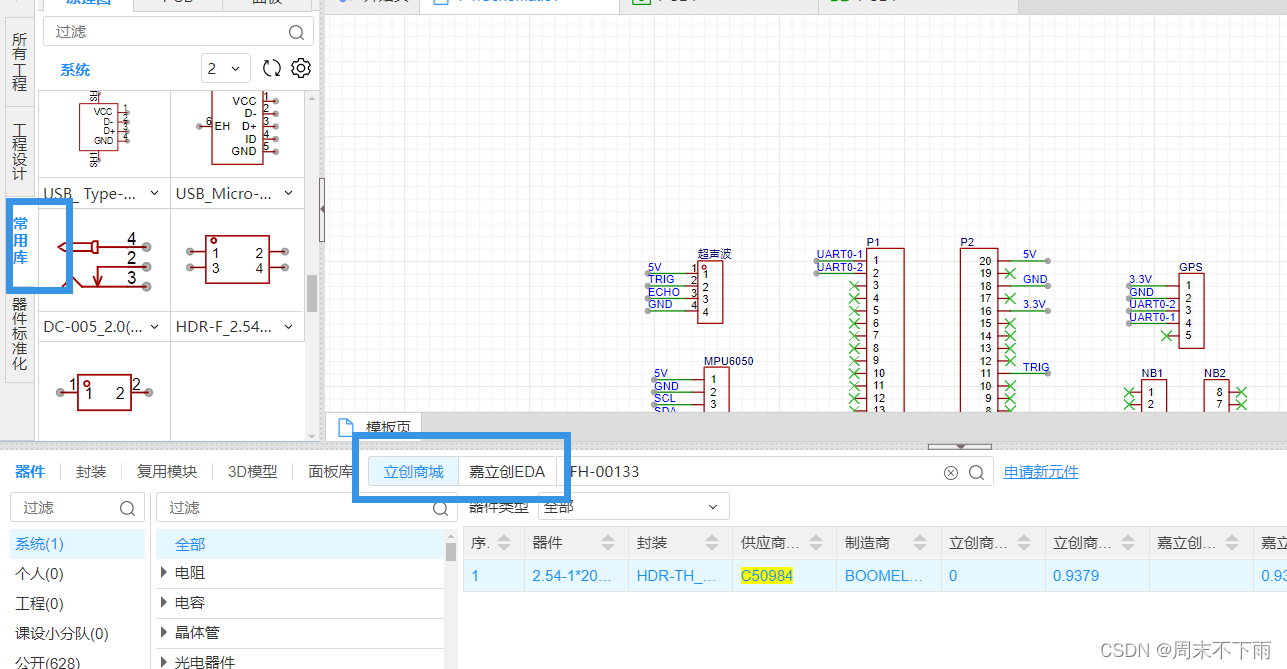Switch to the 3D模型 tab

(x=252, y=472)
